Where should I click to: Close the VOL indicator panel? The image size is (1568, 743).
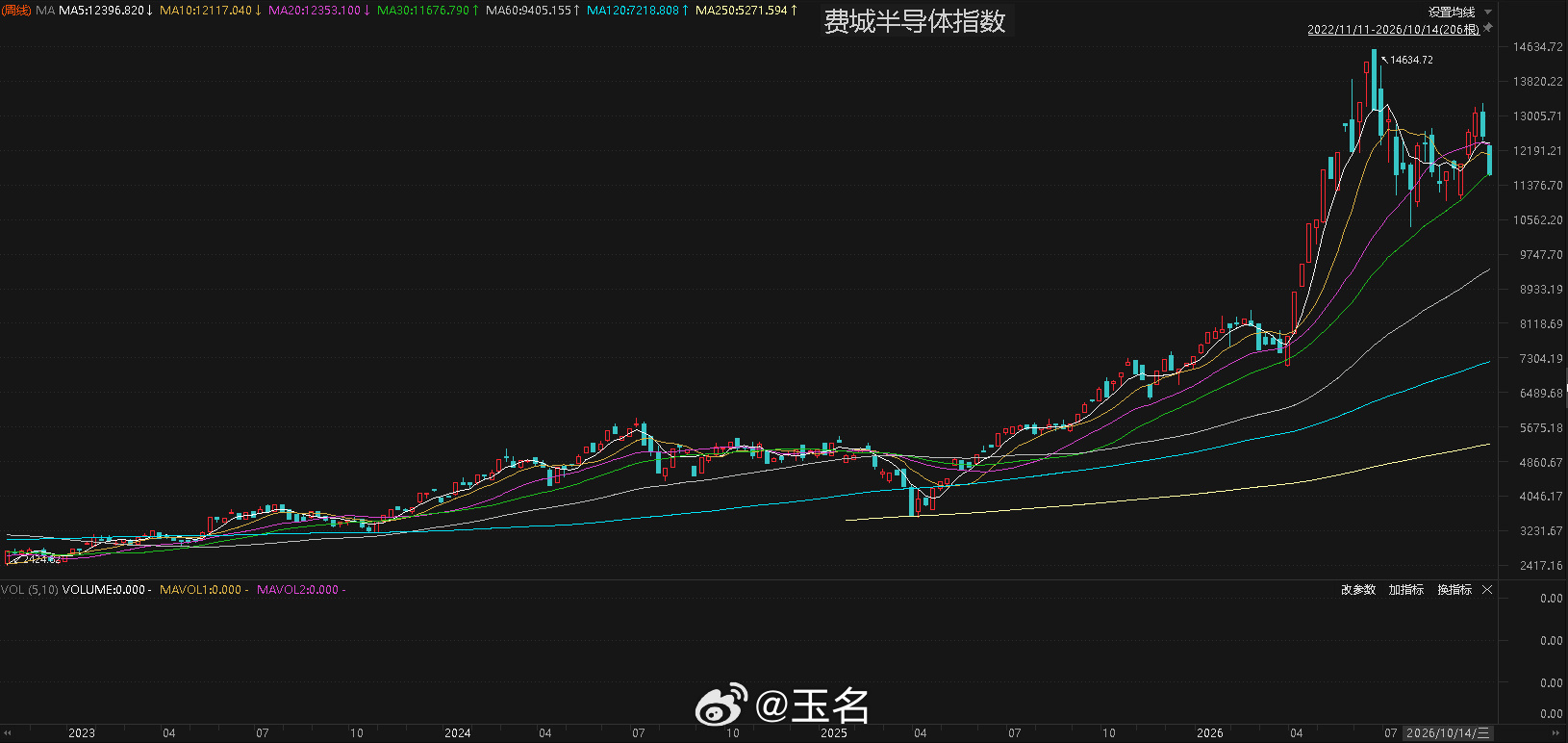point(1487,589)
